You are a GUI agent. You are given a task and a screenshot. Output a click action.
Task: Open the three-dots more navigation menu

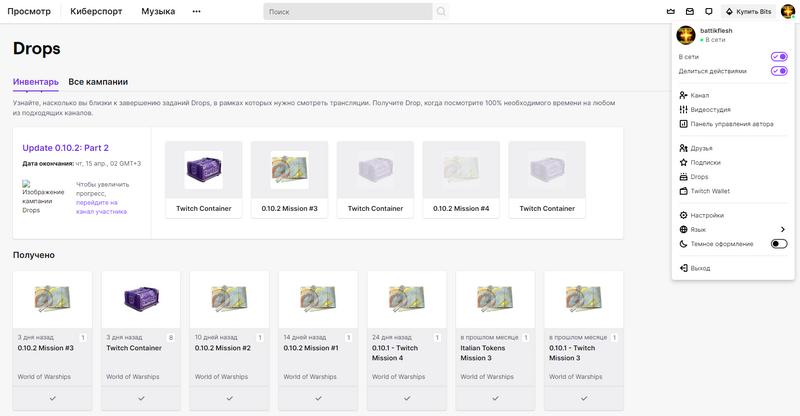click(196, 12)
